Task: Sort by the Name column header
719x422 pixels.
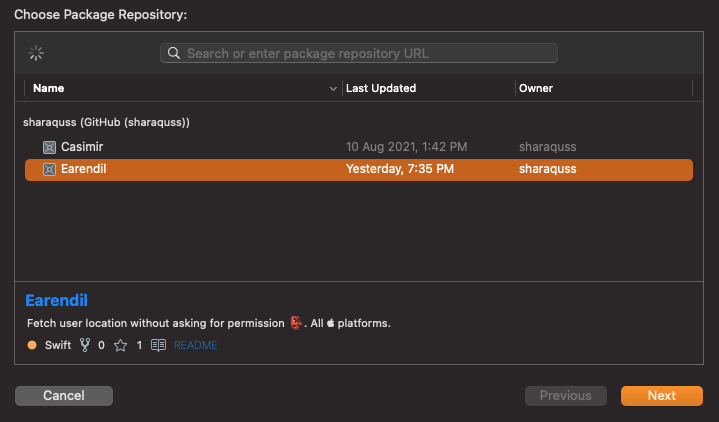Action: [48, 88]
